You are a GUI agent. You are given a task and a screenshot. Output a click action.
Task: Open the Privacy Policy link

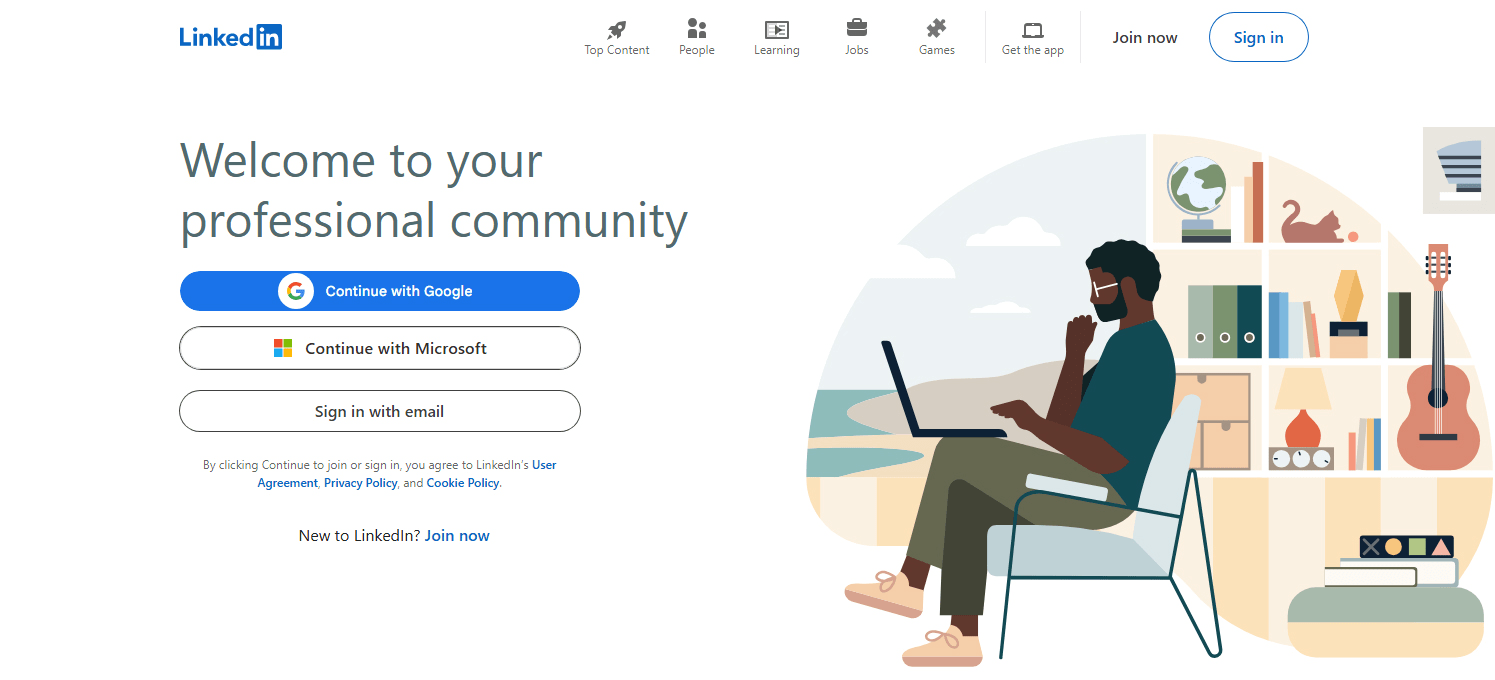pyautogui.click(x=360, y=483)
